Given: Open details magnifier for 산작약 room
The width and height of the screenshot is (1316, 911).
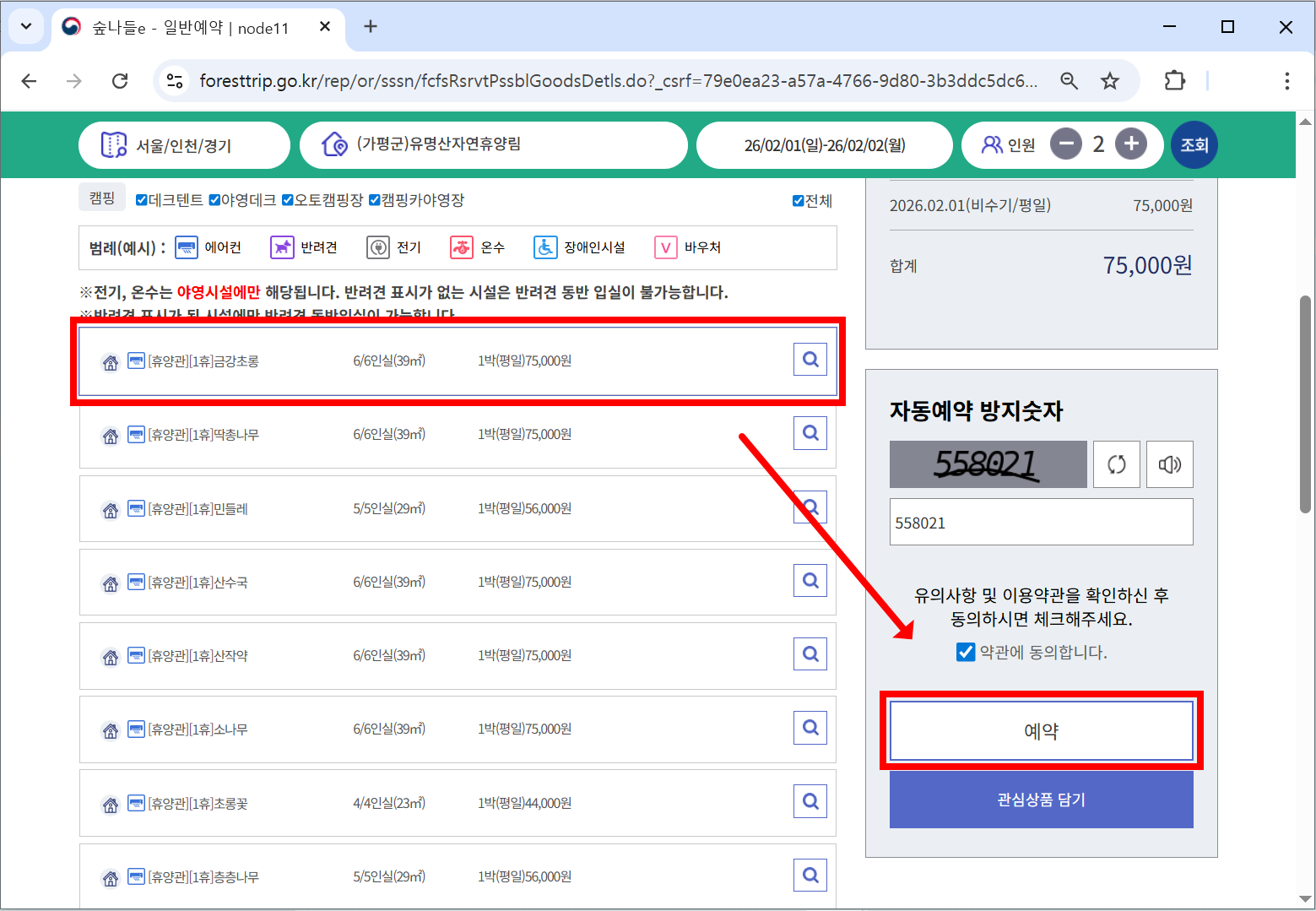Looking at the screenshot, I should (810, 654).
